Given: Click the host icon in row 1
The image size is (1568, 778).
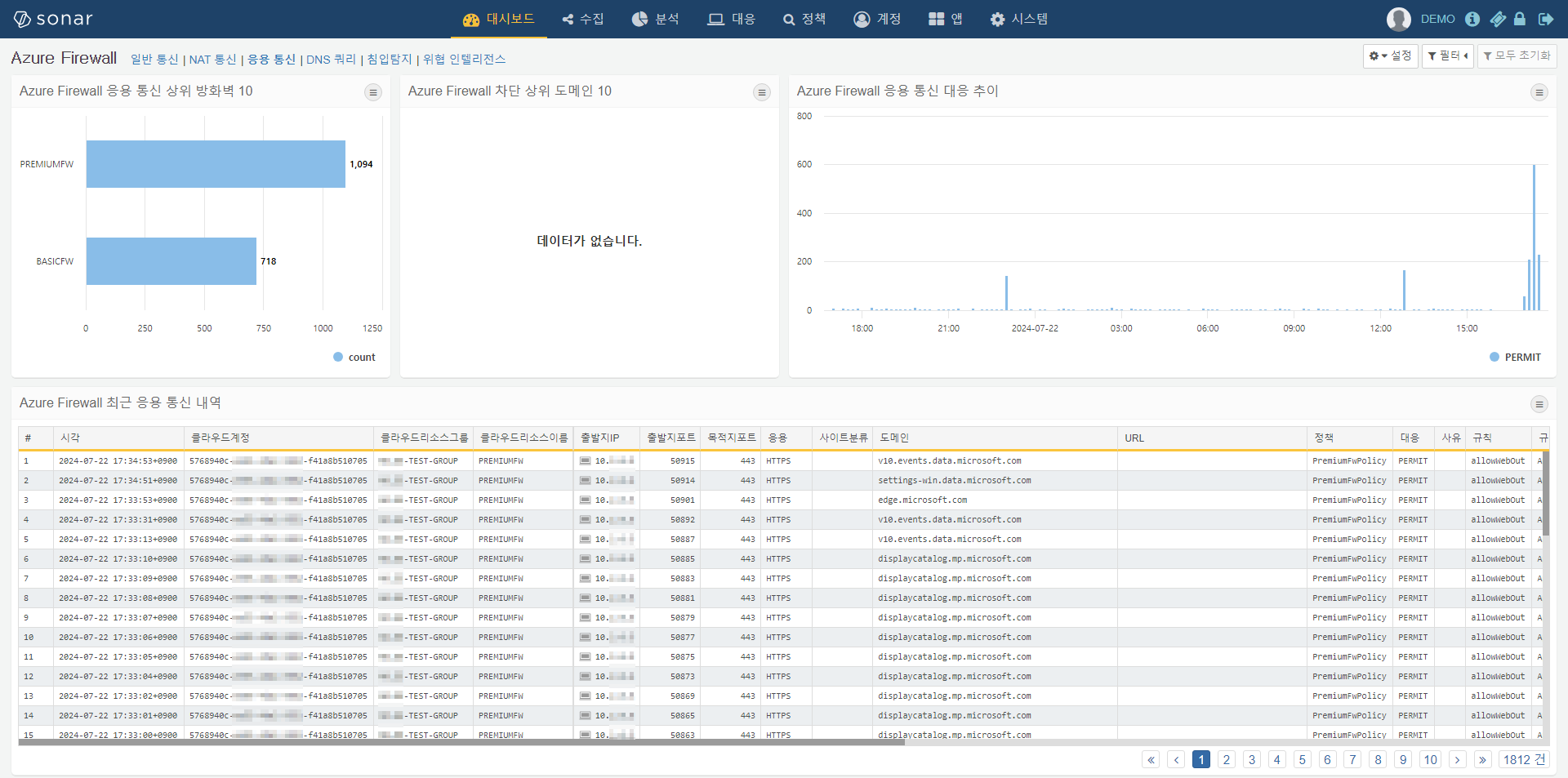Looking at the screenshot, I should coord(585,461).
